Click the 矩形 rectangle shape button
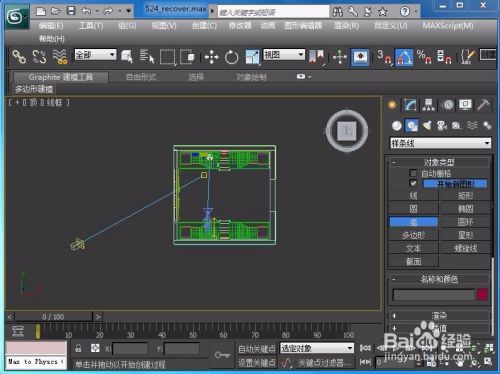Screen dimensions: 500x374 point(465,195)
